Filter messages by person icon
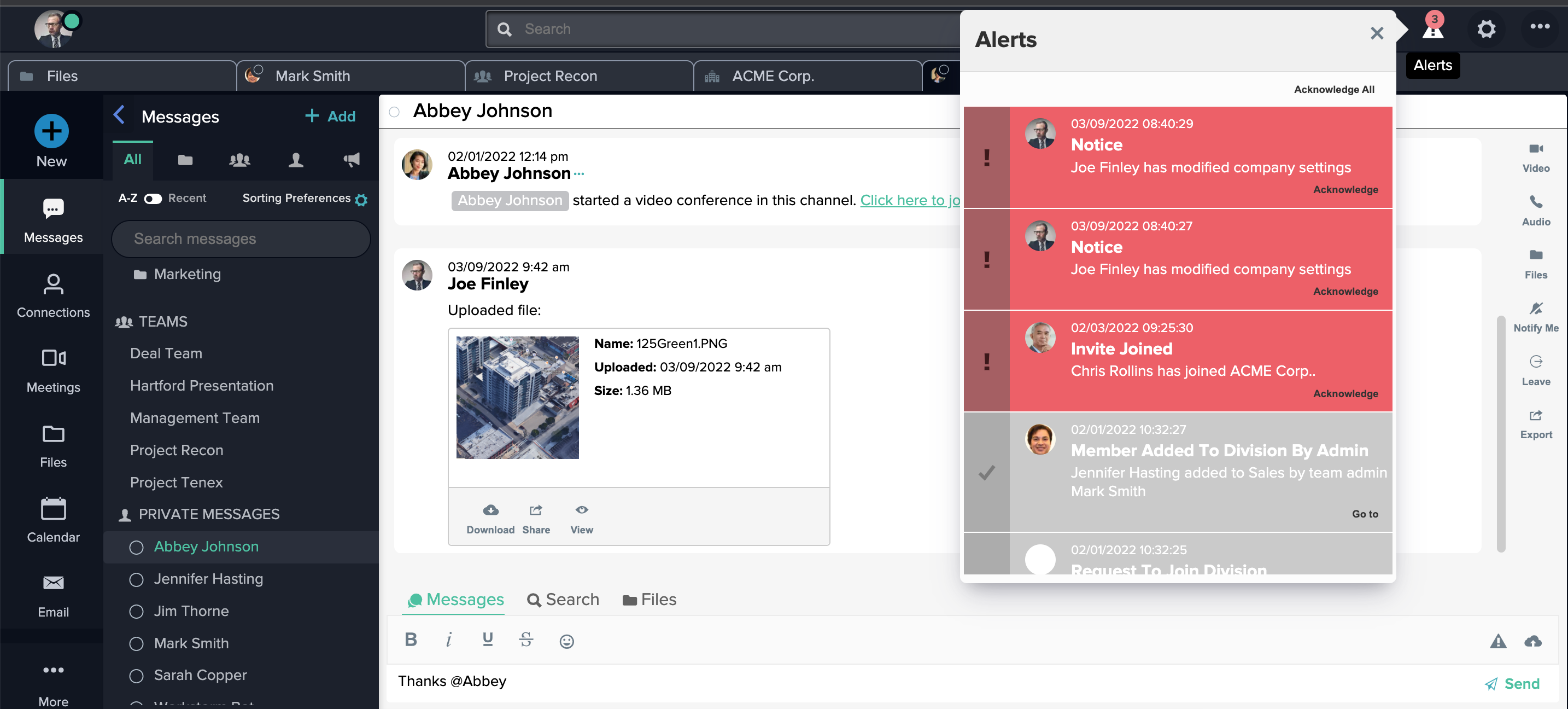This screenshot has height=709, width=1568. (x=295, y=160)
